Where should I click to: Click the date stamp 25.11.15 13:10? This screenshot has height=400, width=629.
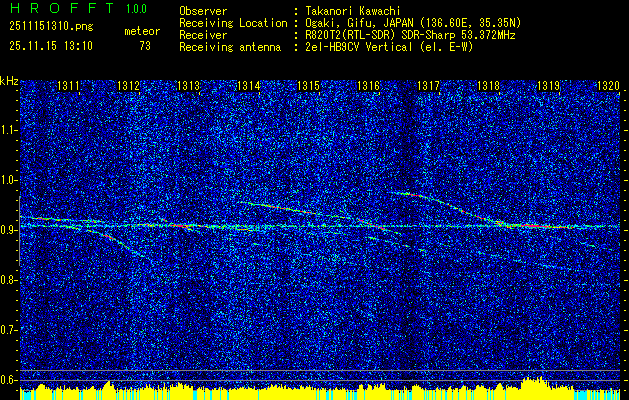tap(51, 46)
